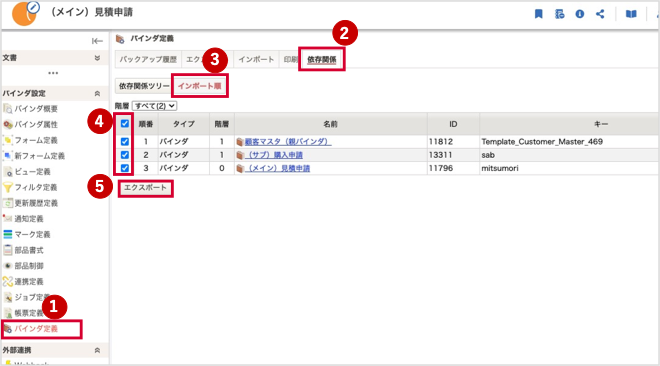This screenshot has width=660, height=366.
Task: Open （サブ）購入申請 link
Action: pyautogui.click(x=274, y=155)
